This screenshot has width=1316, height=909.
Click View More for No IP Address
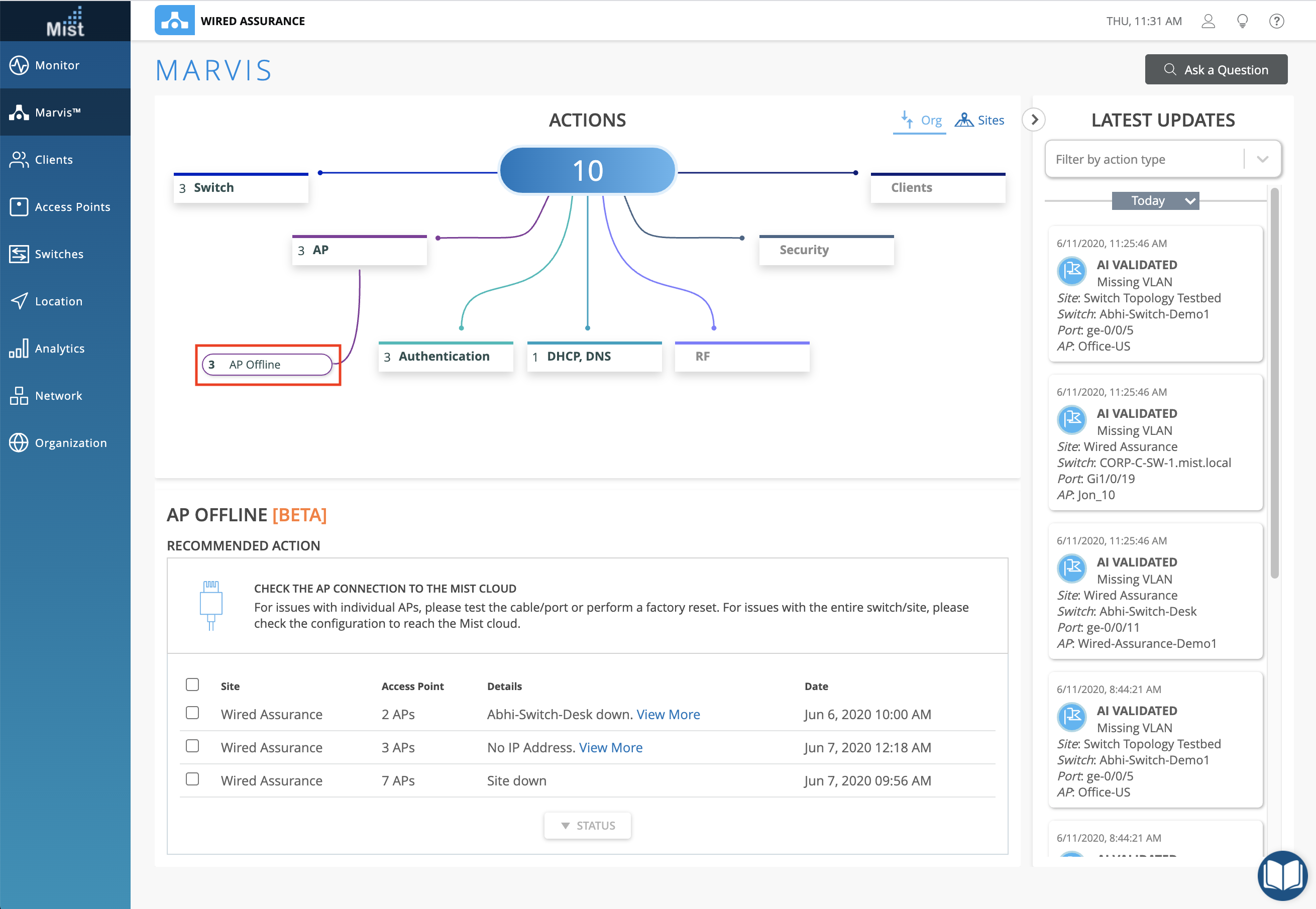[610, 747]
